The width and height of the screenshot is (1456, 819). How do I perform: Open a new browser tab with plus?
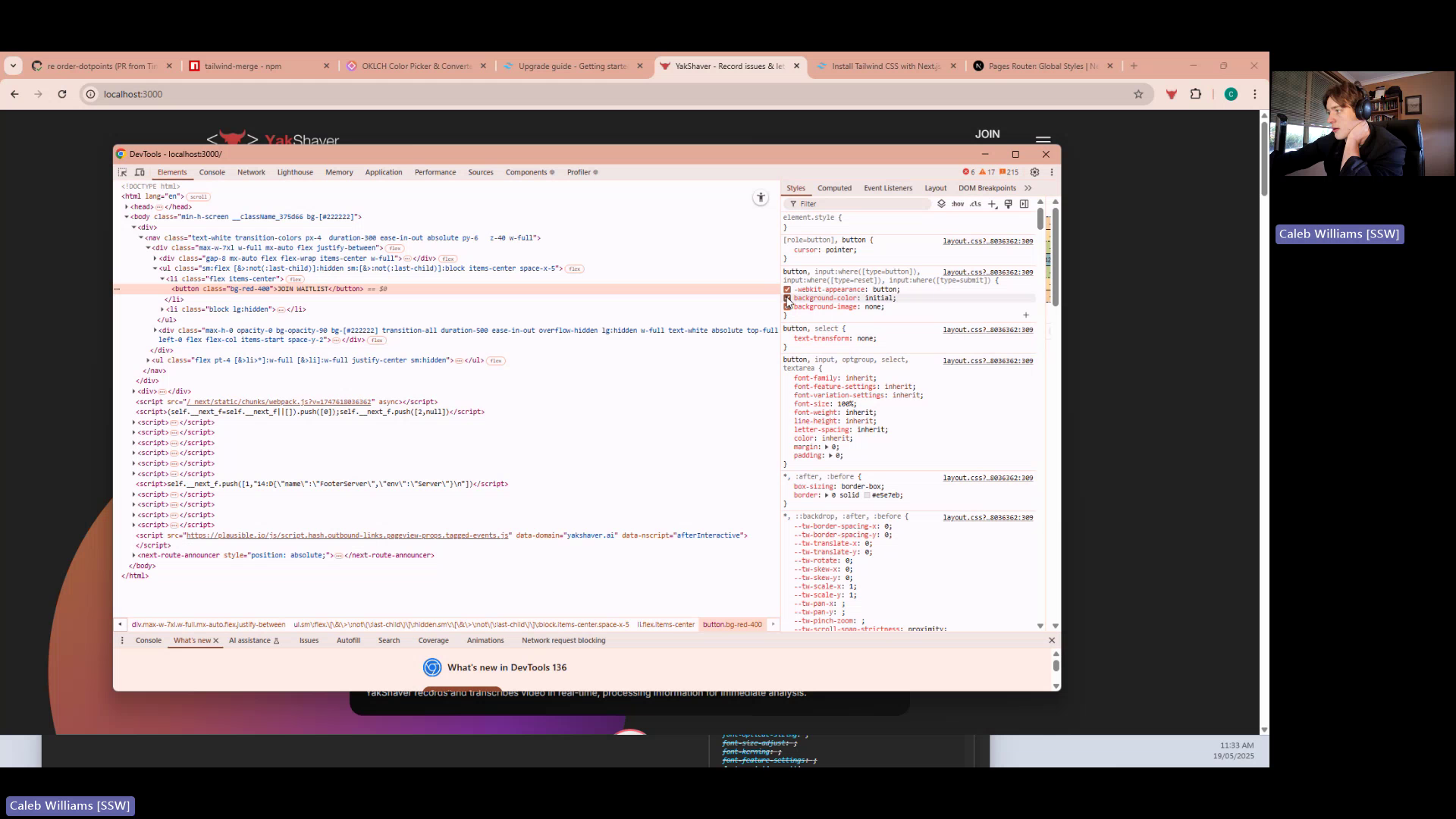point(1134,66)
